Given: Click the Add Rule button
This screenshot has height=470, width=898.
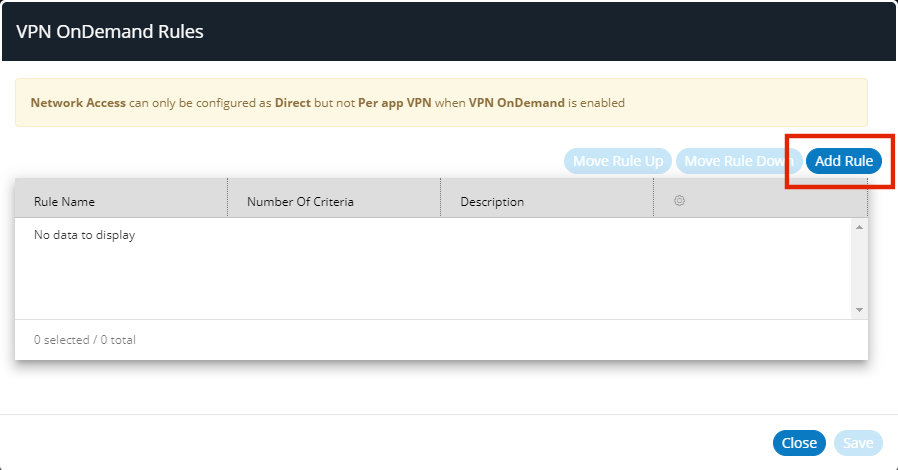Looking at the screenshot, I should [x=843, y=161].
